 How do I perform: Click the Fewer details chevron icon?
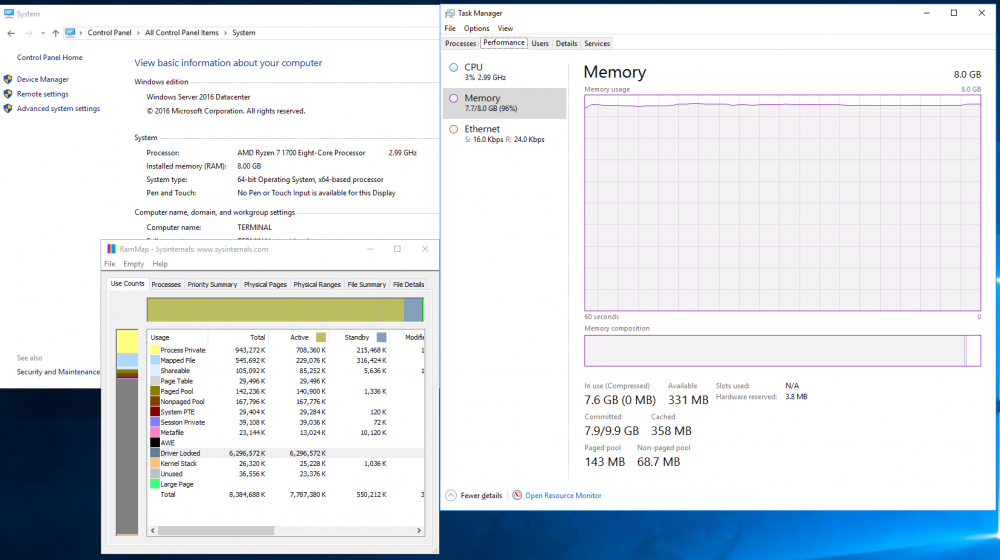click(451, 496)
